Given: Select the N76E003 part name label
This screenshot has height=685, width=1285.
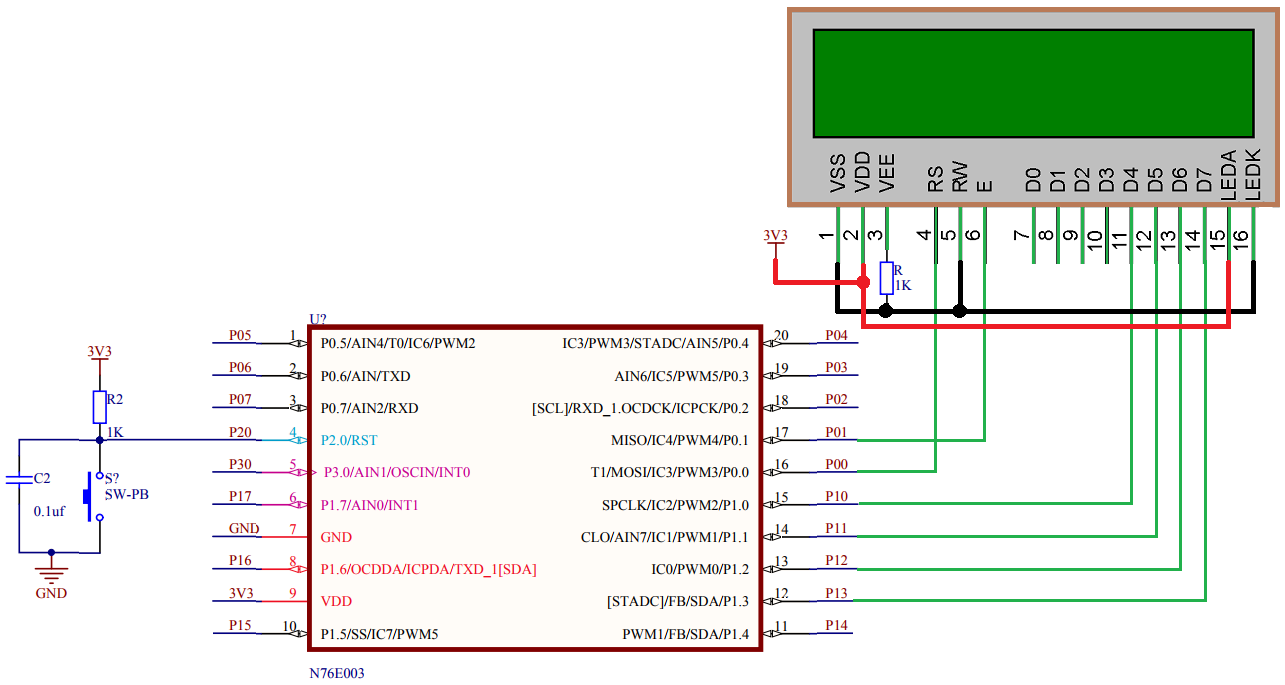Looking at the screenshot, I should pos(337,673).
